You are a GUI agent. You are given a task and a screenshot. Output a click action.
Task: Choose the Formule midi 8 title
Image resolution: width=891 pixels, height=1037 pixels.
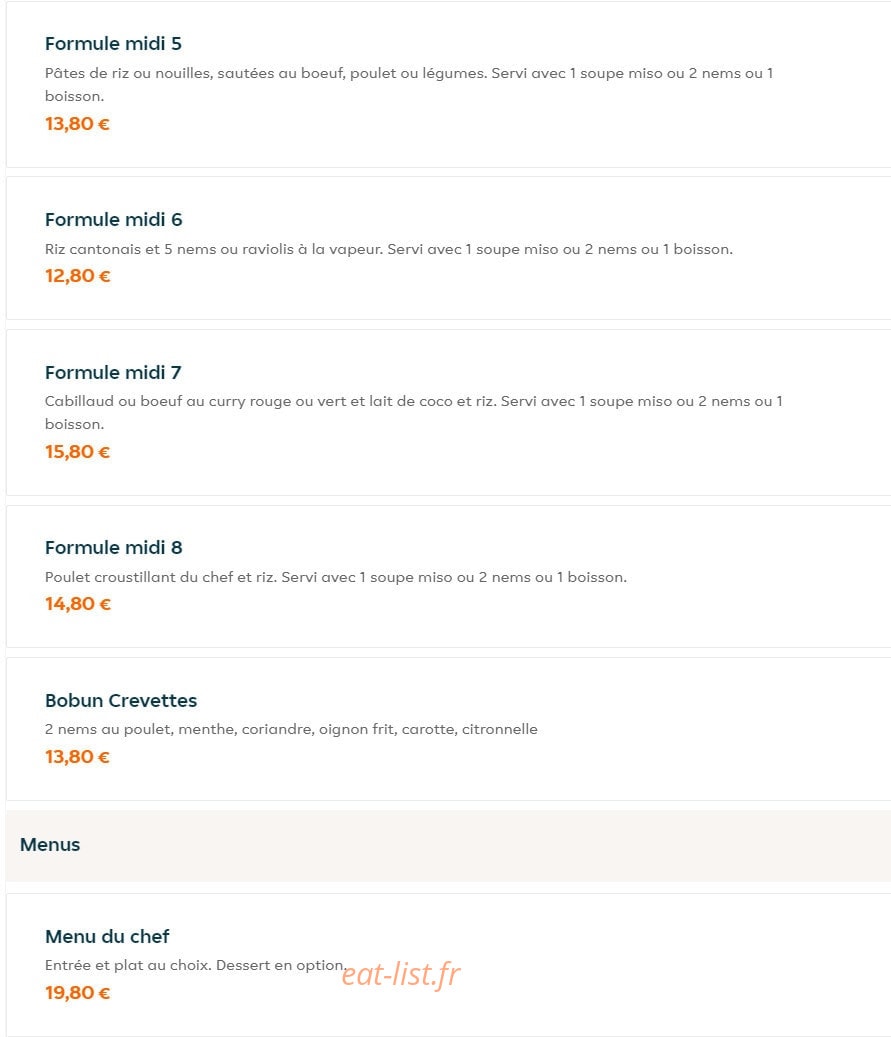(x=114, y=548)
